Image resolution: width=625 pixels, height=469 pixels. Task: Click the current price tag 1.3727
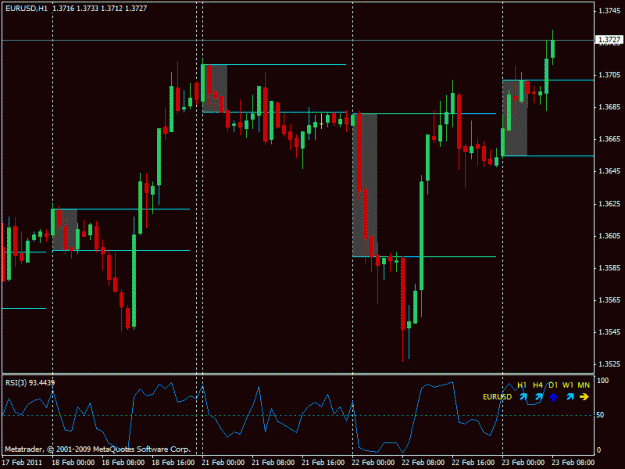pos(609,39)
